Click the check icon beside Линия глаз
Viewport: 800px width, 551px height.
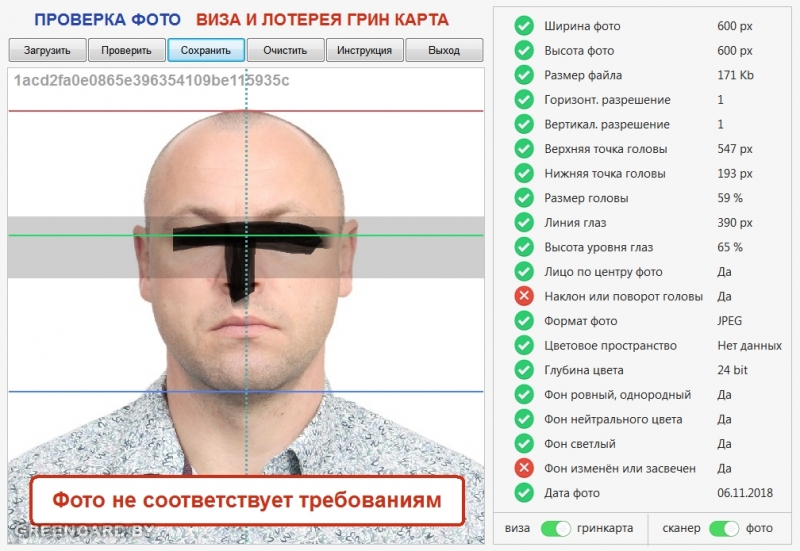coord(524,222)
